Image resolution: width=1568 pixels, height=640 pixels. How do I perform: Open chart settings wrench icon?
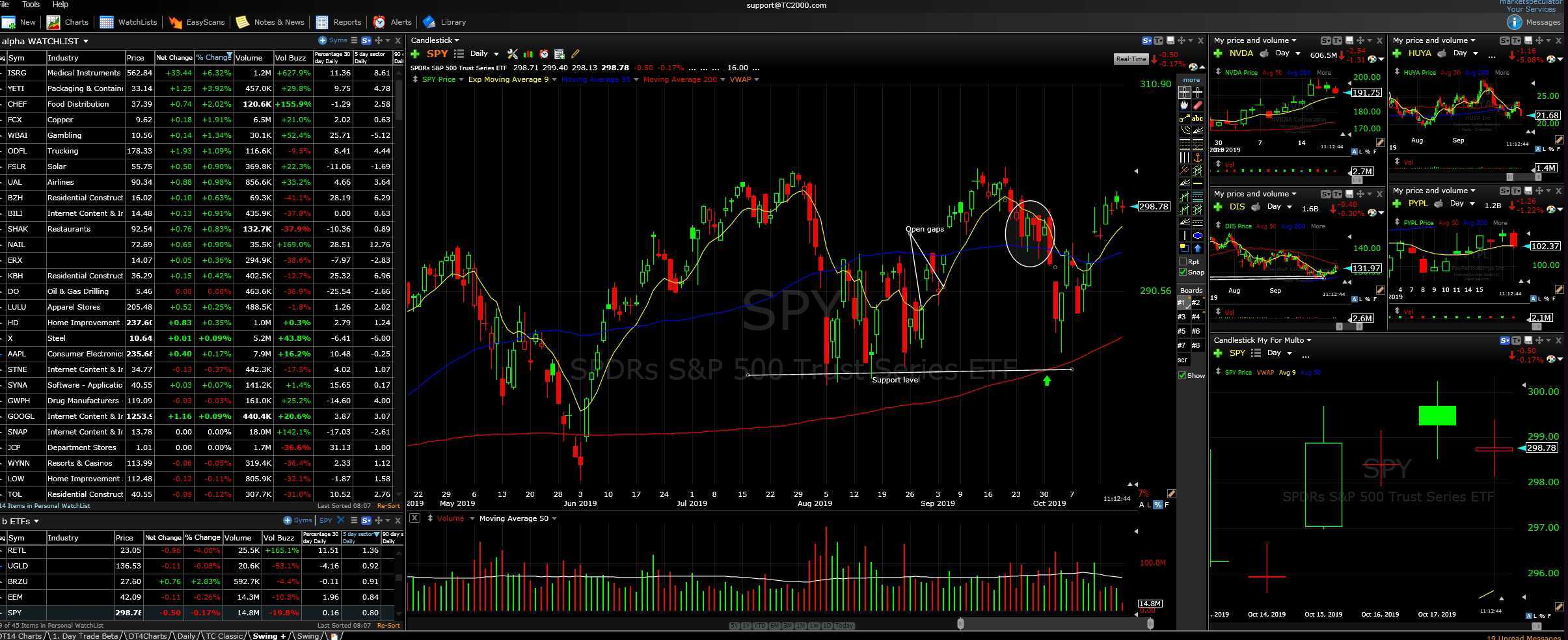(x=513, y=54)
